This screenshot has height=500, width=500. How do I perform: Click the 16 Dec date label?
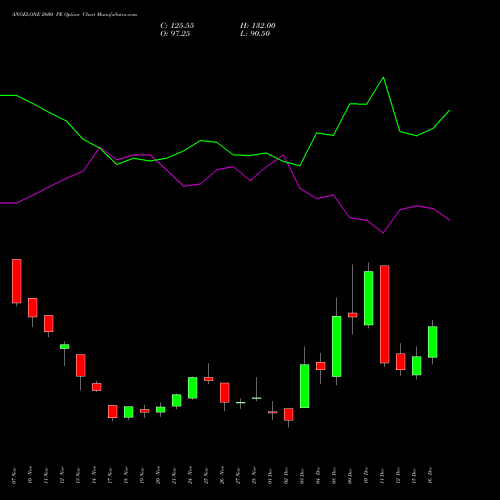pos(430,476)
